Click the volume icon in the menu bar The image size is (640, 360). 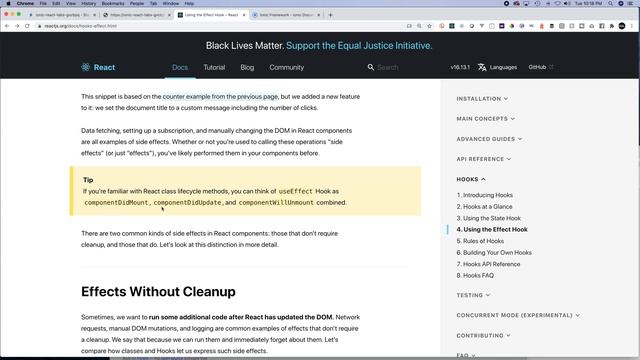(567, 3)
